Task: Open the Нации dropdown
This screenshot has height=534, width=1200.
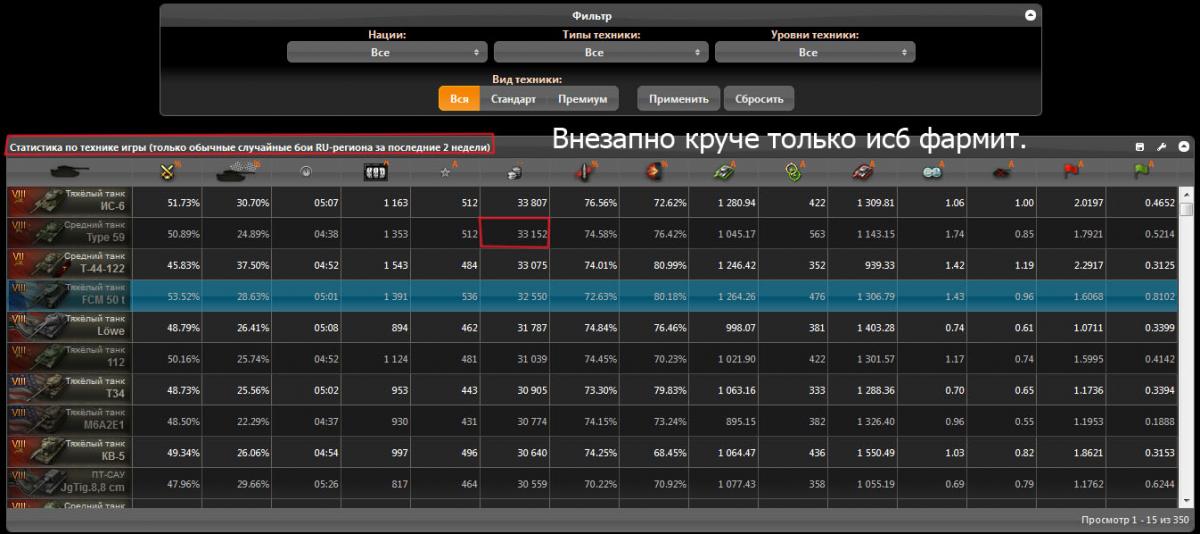Action: pyautogui.click(x=387, y=52)
